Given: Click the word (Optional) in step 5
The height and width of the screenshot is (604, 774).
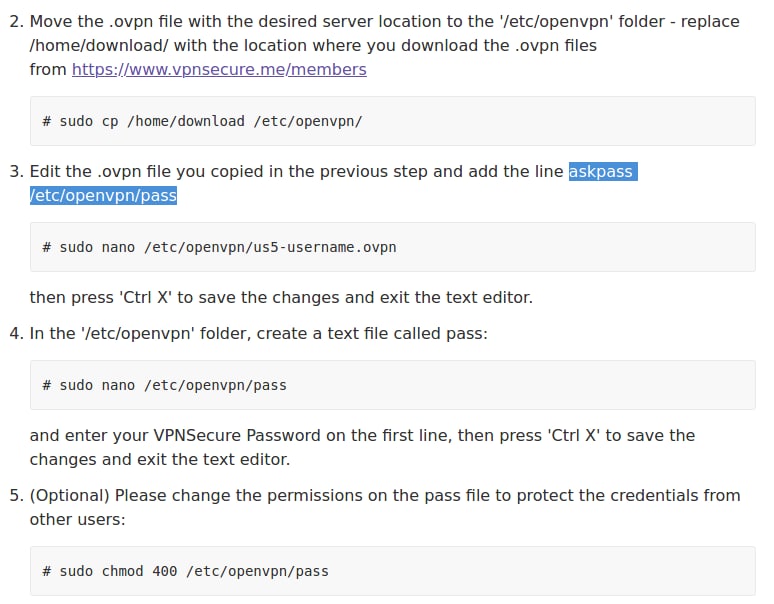Looking at the screenshot, I should tap(70, 495).
